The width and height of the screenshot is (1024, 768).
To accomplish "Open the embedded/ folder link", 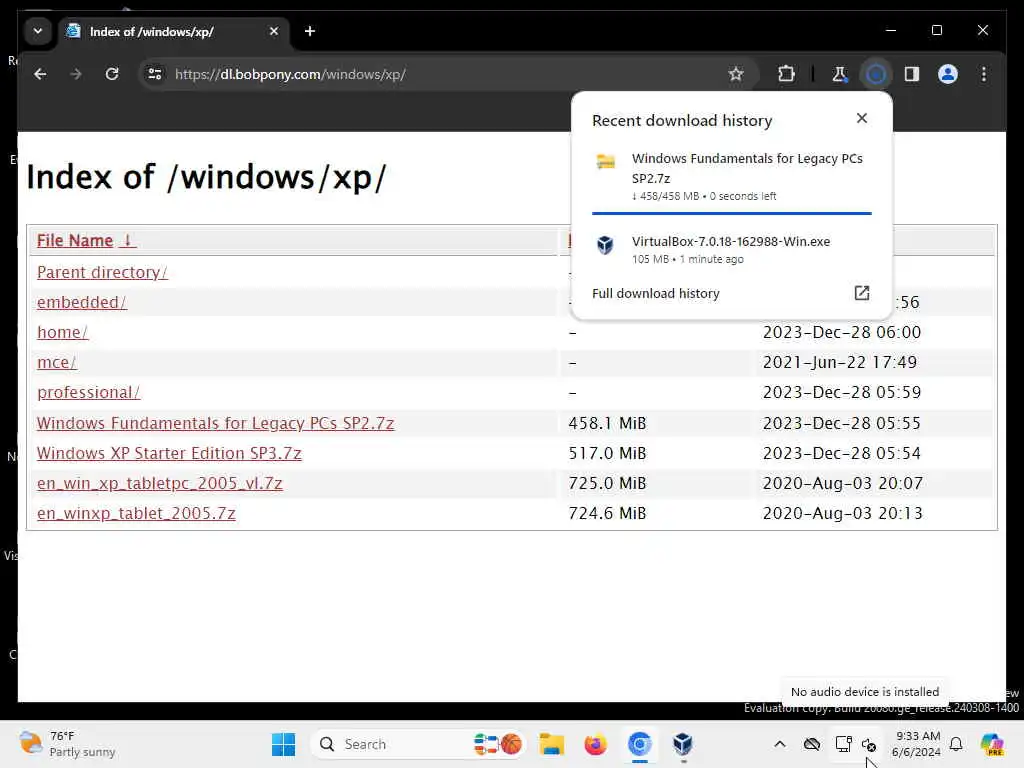I will (82, 302).
